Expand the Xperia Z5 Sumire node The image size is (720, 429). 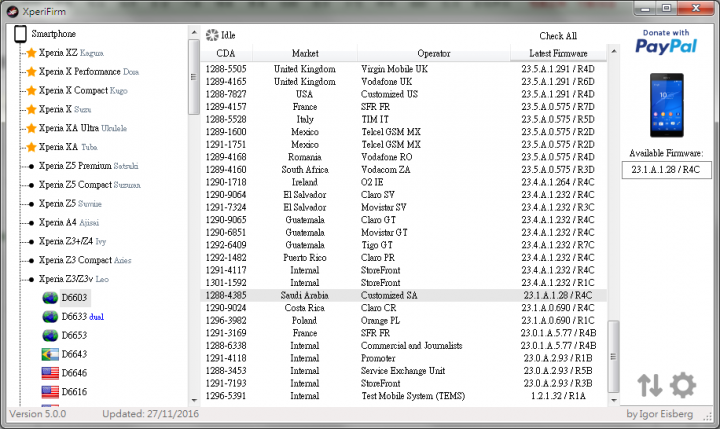pos(31,203)
